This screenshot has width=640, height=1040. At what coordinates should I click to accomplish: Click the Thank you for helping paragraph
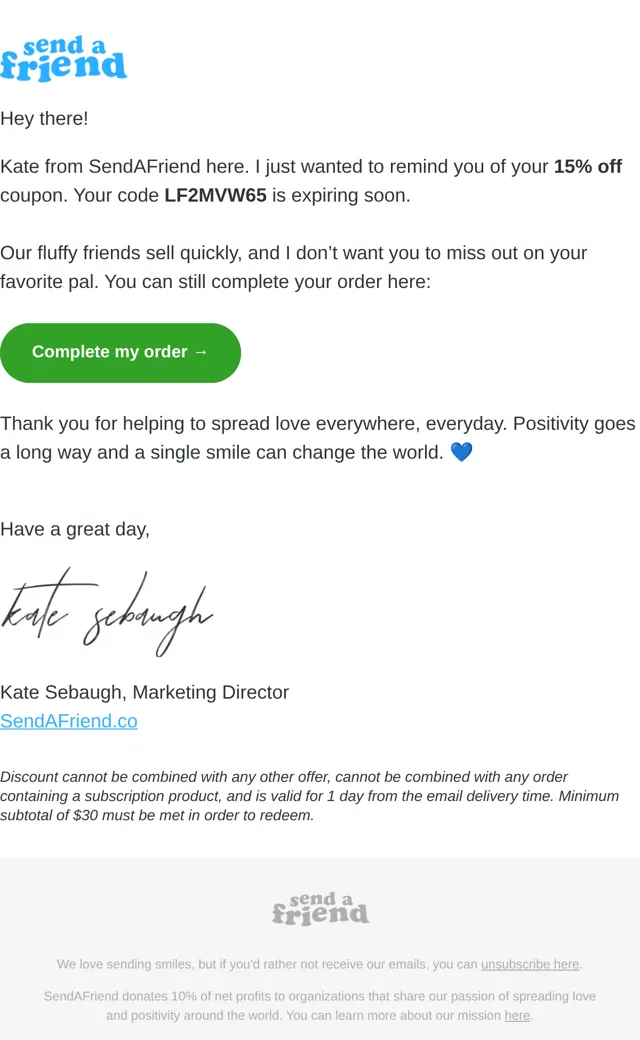click(318, 438)
